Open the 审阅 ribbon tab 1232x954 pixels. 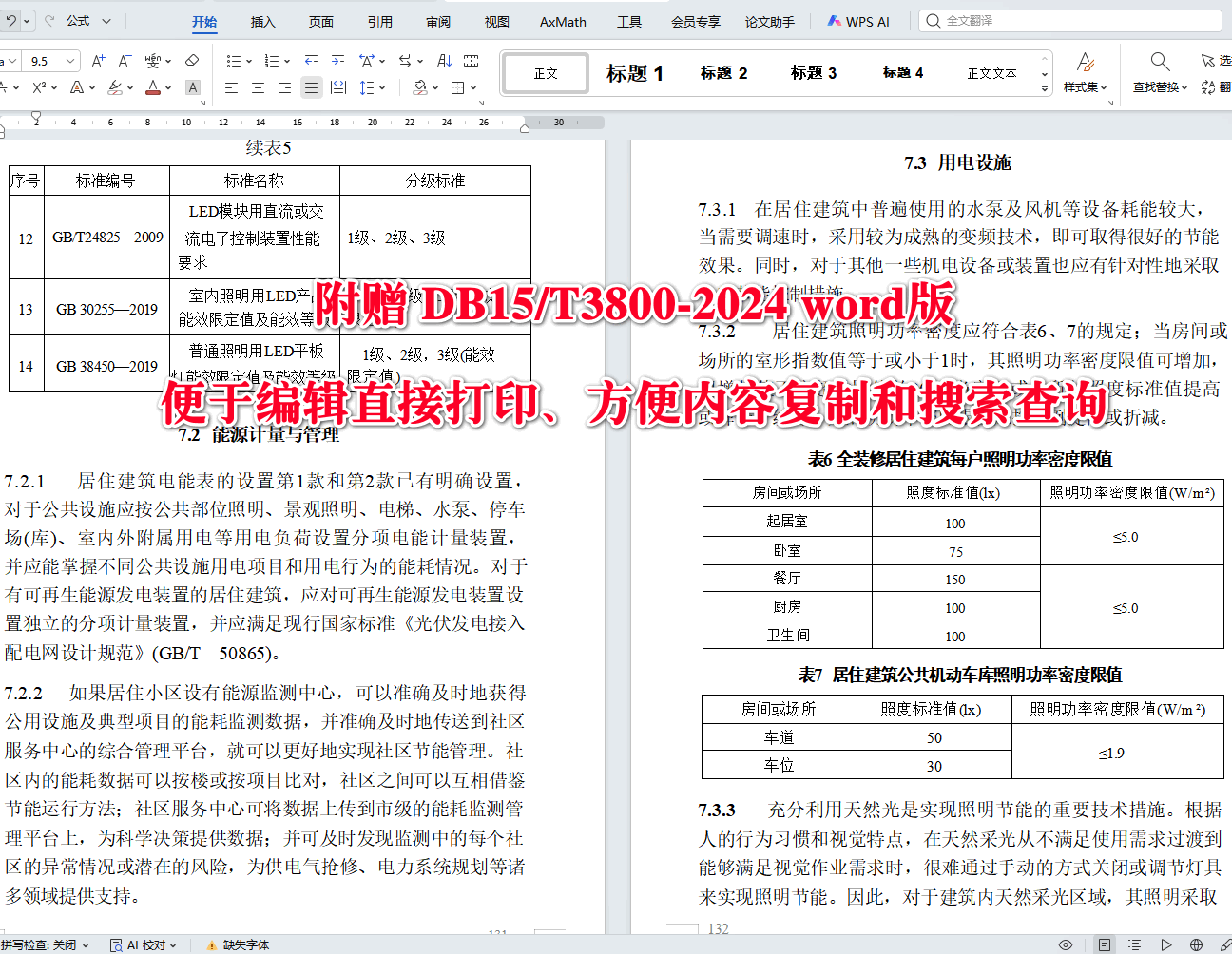tap(437, 21)
